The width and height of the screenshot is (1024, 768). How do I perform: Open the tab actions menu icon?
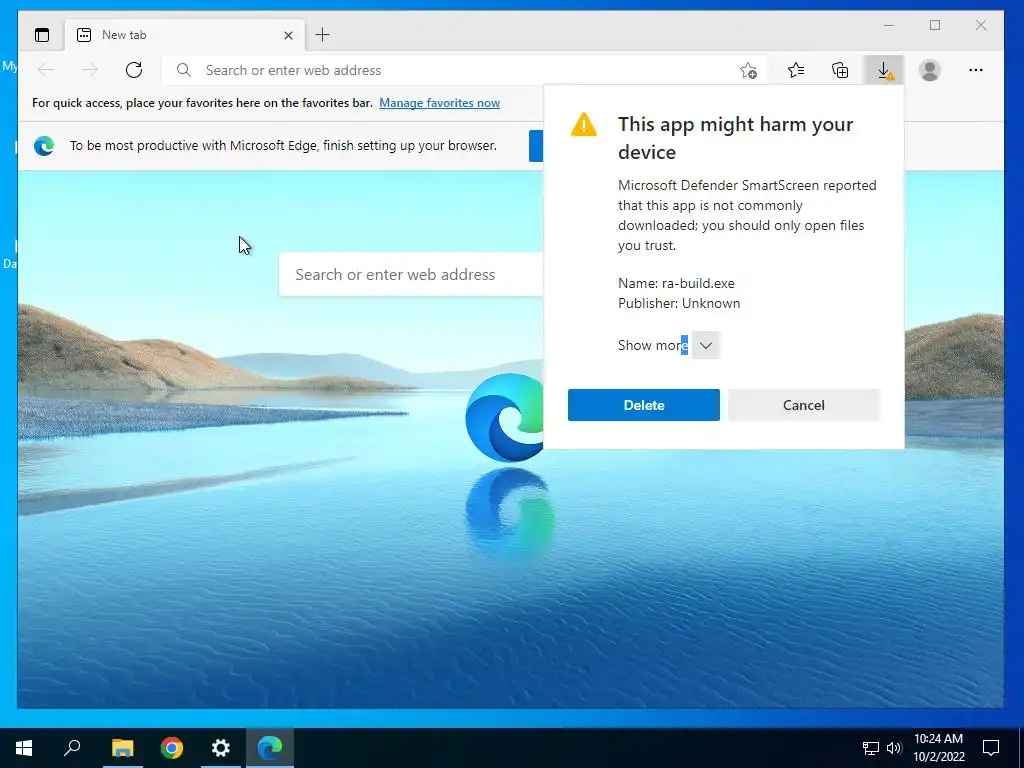[42, 35]
